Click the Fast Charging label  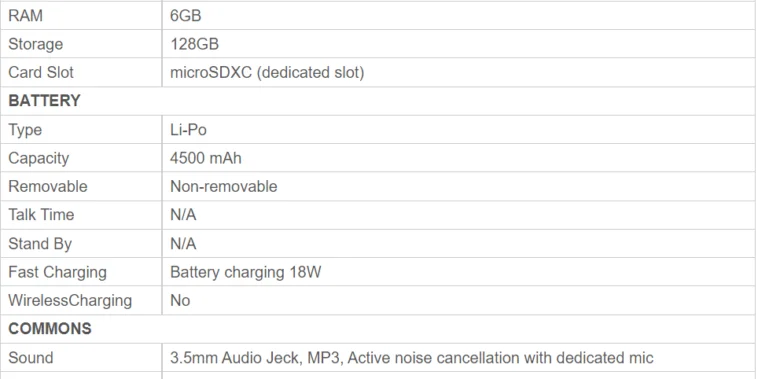(x=58, y=272)
